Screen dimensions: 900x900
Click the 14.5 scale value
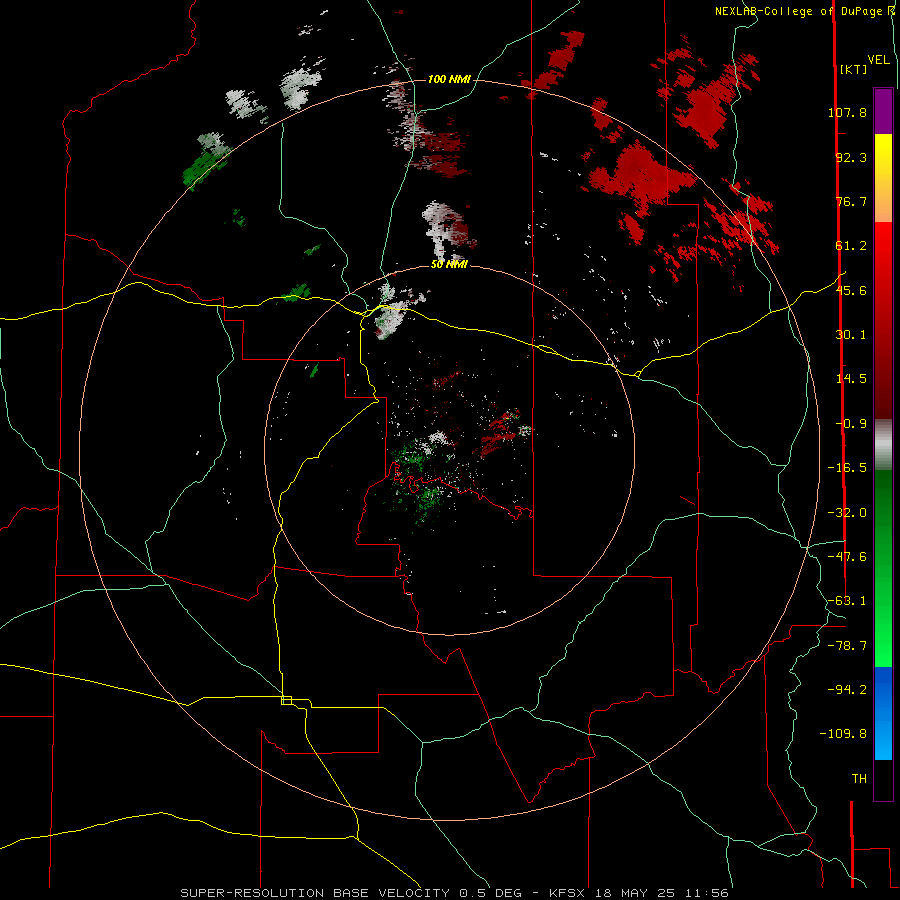click(851, 379)
